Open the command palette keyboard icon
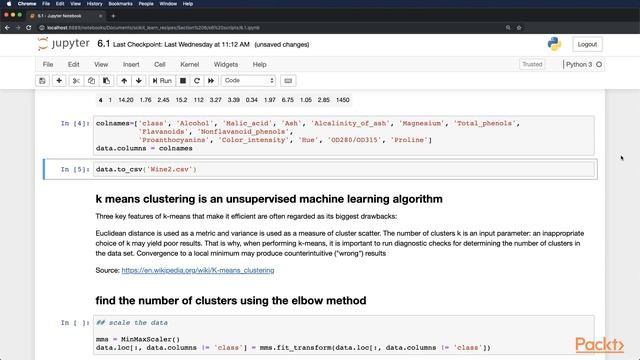This screenshot has width=640, height=360. [x=288, y=81]
